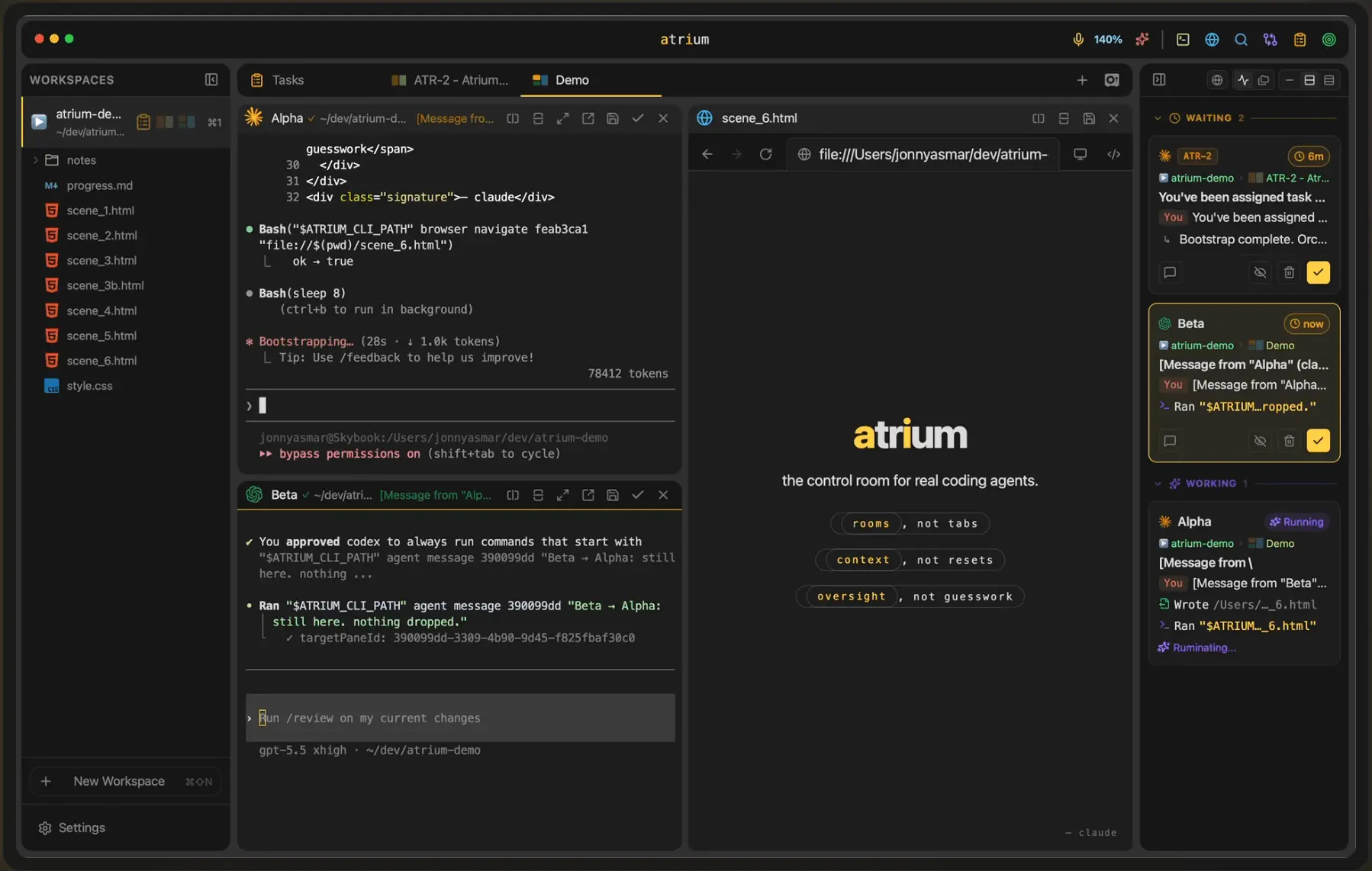Mark Alpha pane as done checkmark
Viewport: 1372px width, 871px height.
638,118
